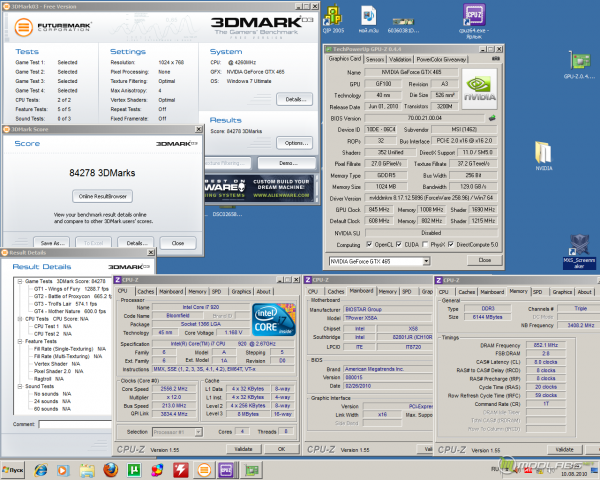Click Save As... in the 3DMark Score window
This screenshot has width=600, height=480.
(52, 243)
